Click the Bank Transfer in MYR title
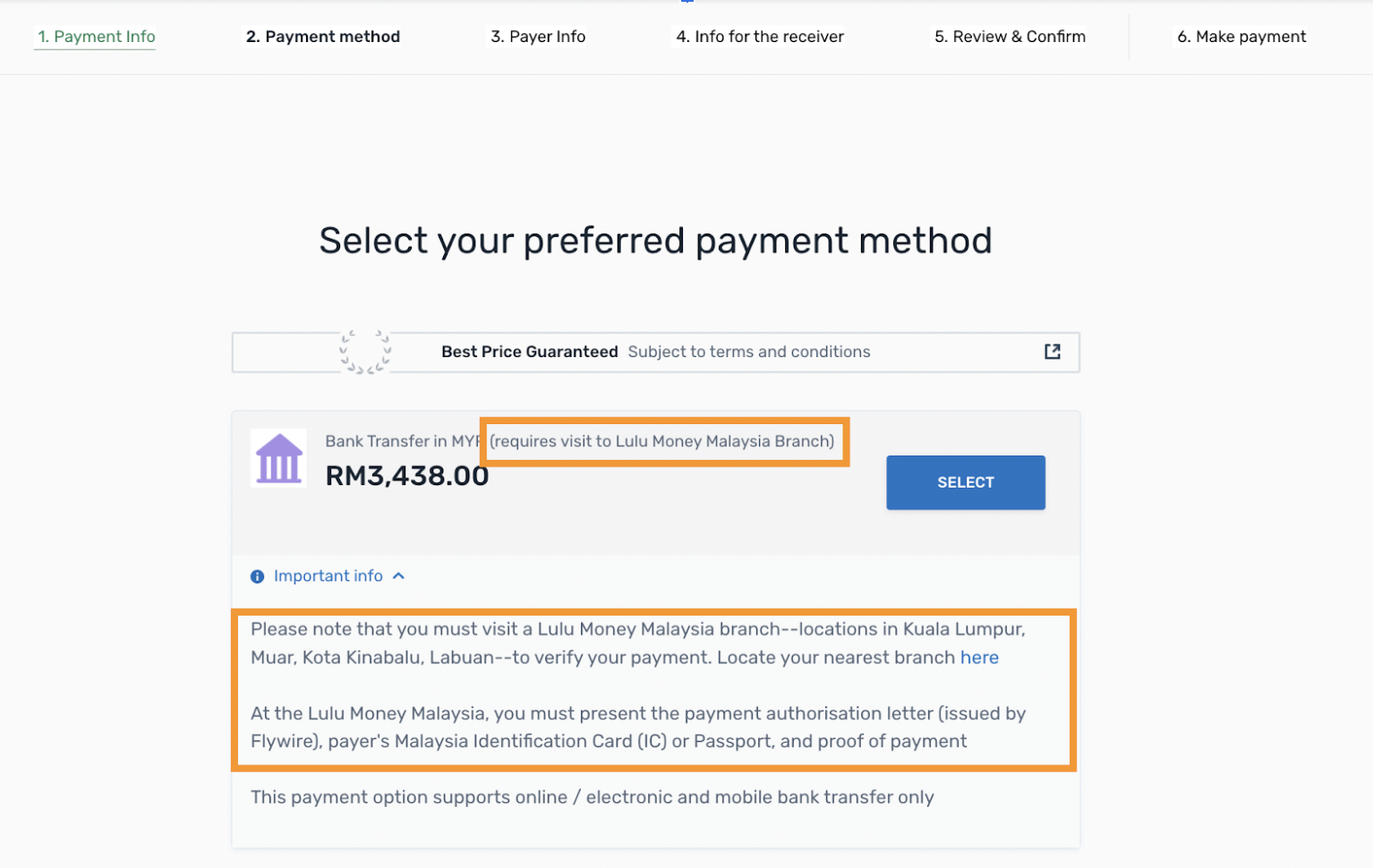Screen dimensions: 1373x868 pyautogui.click(x=403, y=441)
